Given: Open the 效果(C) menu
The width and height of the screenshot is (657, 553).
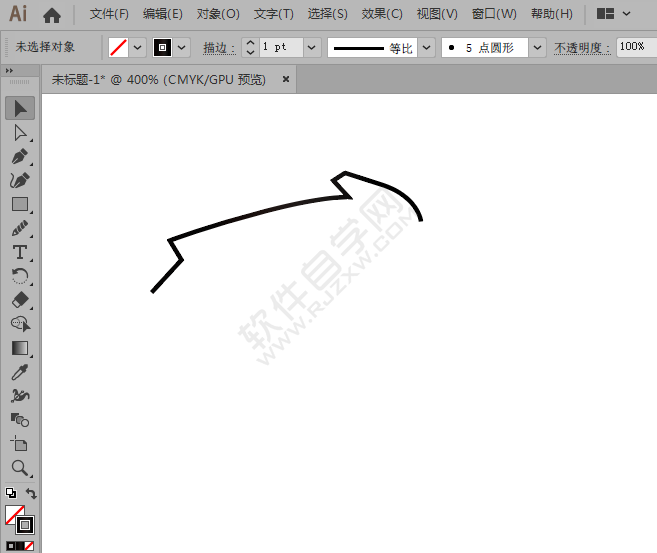Looking at the screenshot, I should [x=381, y=15].
